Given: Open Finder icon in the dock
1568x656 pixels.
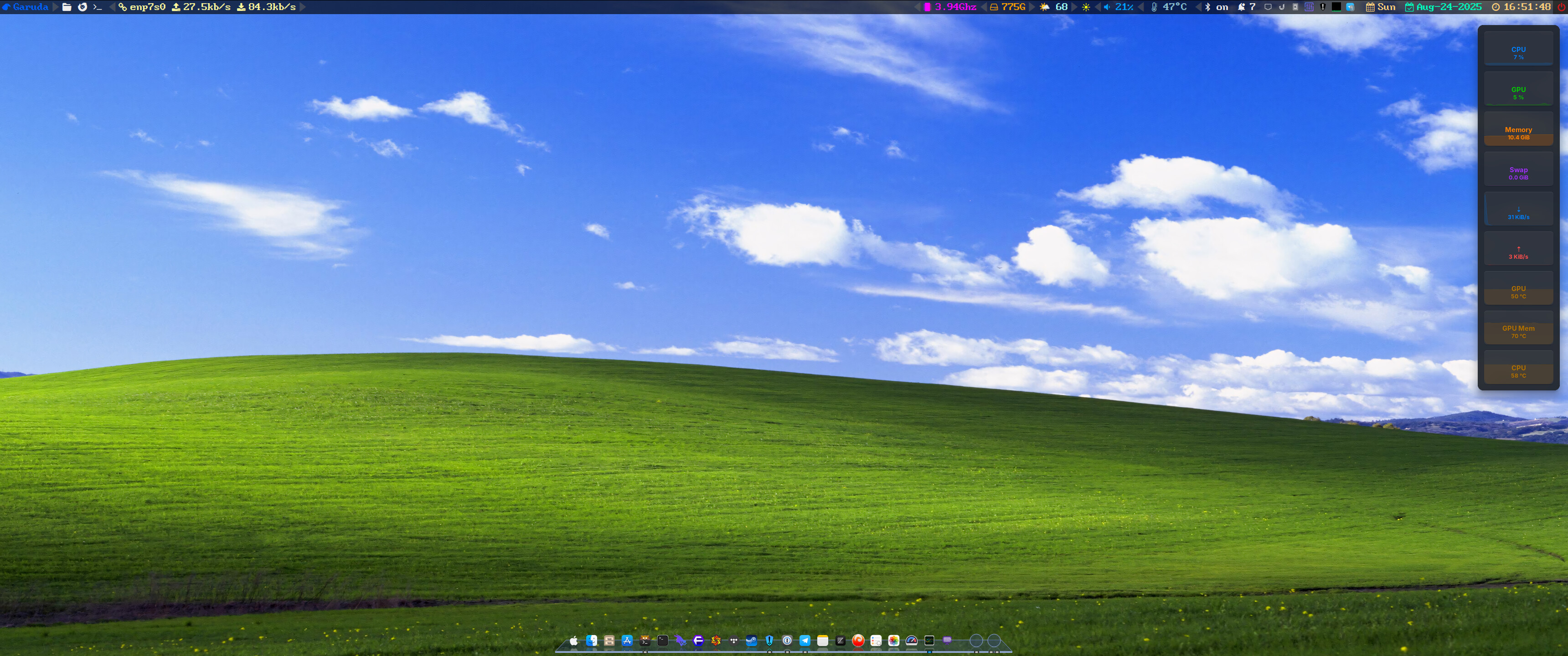Looking at the screenshot, I should [x=591, y=640].
